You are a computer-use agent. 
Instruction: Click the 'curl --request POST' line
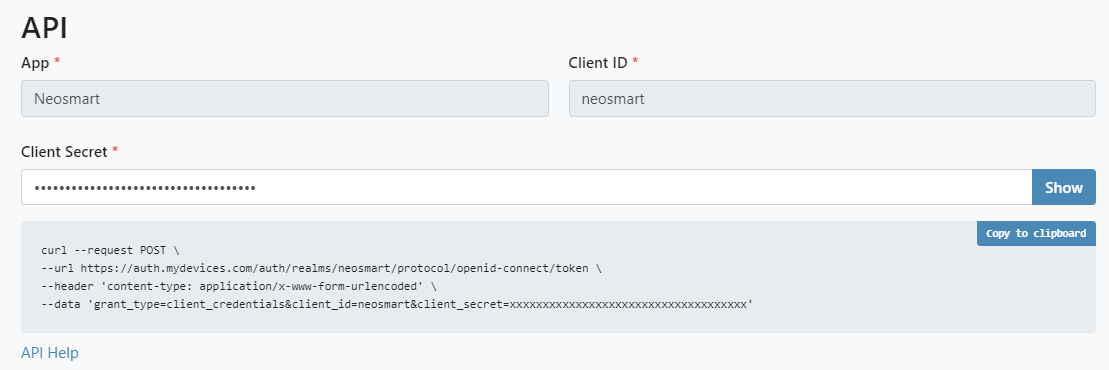click(x=110, y=250)
